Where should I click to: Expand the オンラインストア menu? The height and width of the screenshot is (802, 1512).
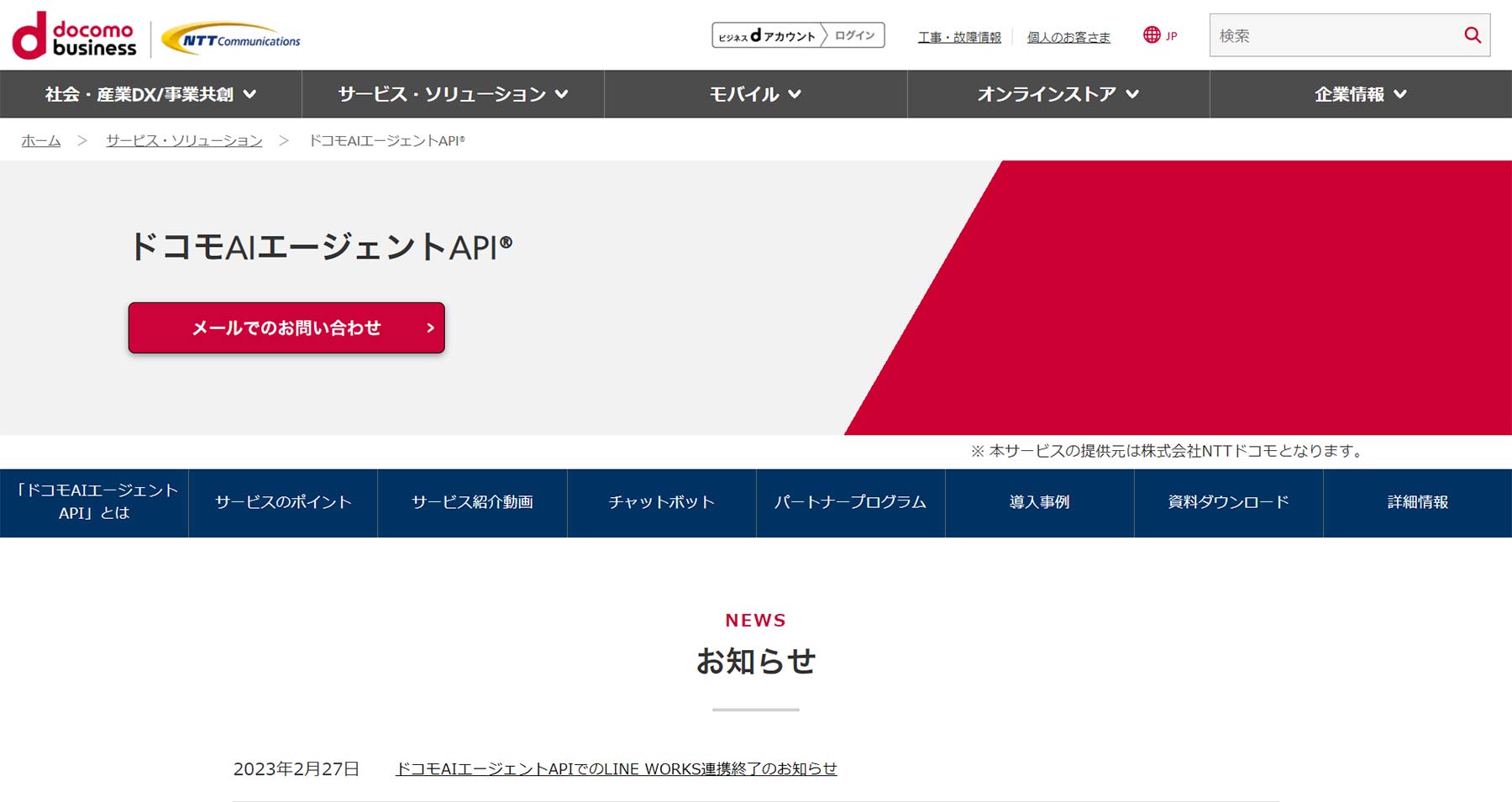[1058, 94]
